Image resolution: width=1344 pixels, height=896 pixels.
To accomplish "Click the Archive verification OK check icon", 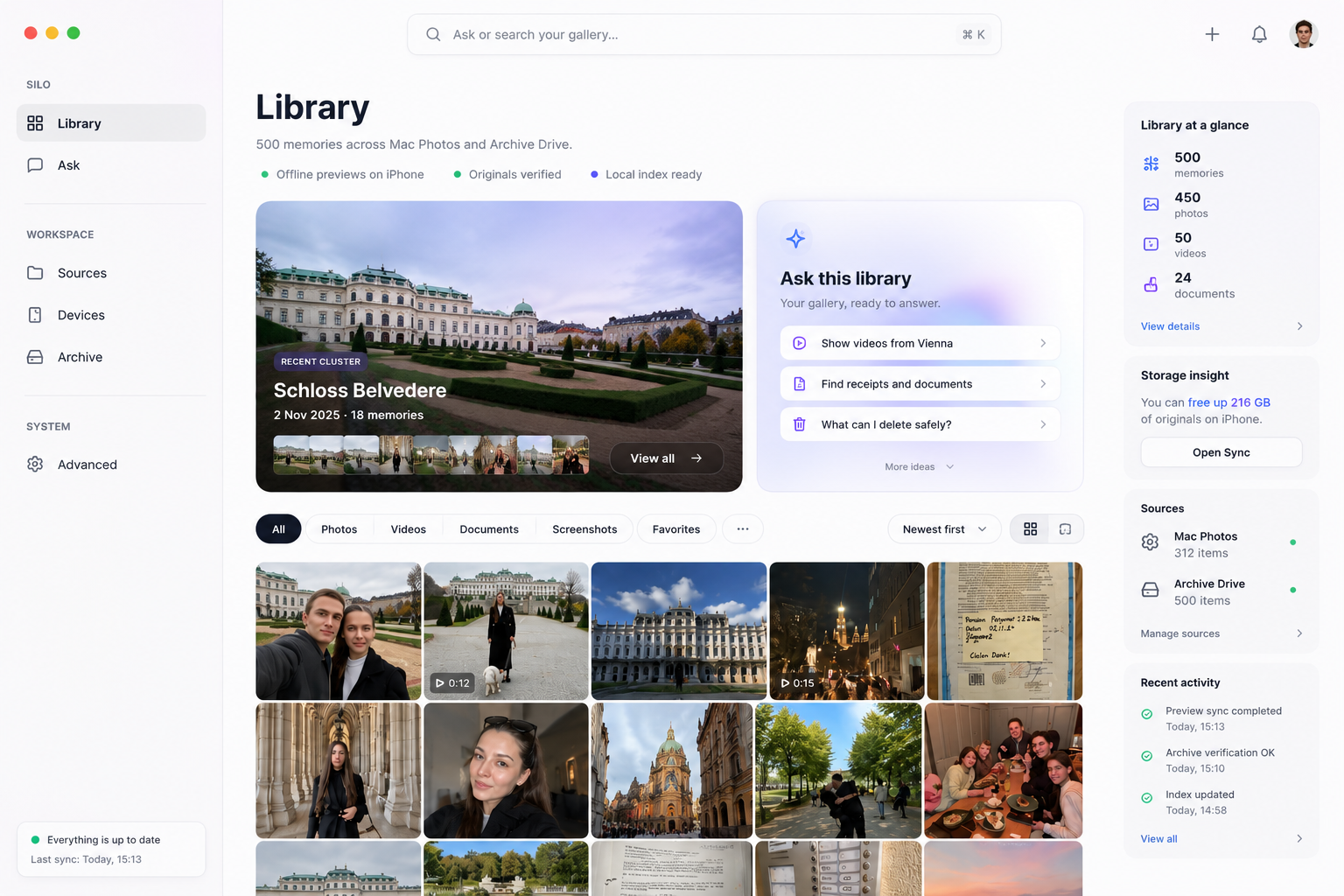I will click(x=1146, y=756).
